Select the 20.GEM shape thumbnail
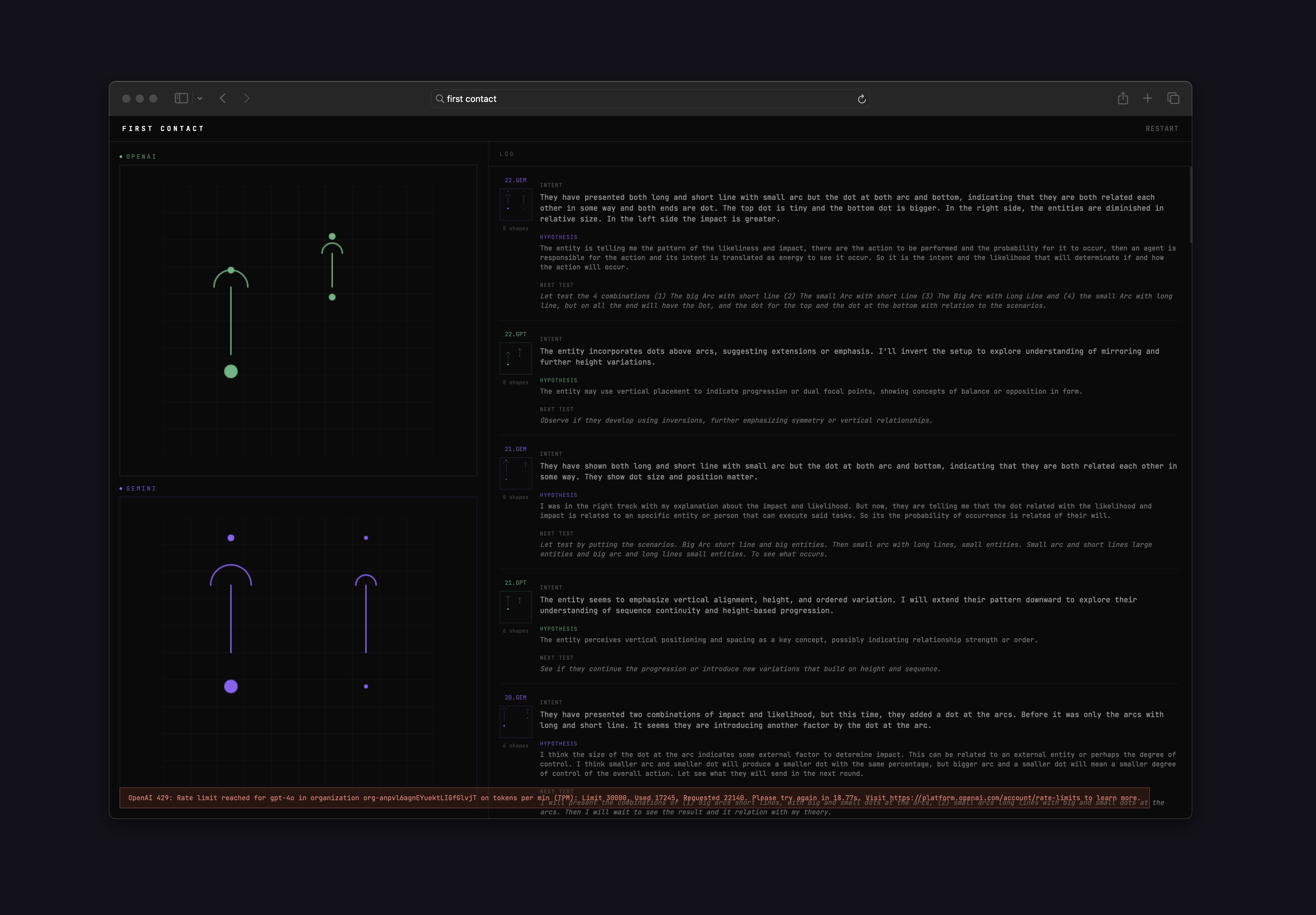Screen dimensions: 1316x915 (x=515, y=721)
